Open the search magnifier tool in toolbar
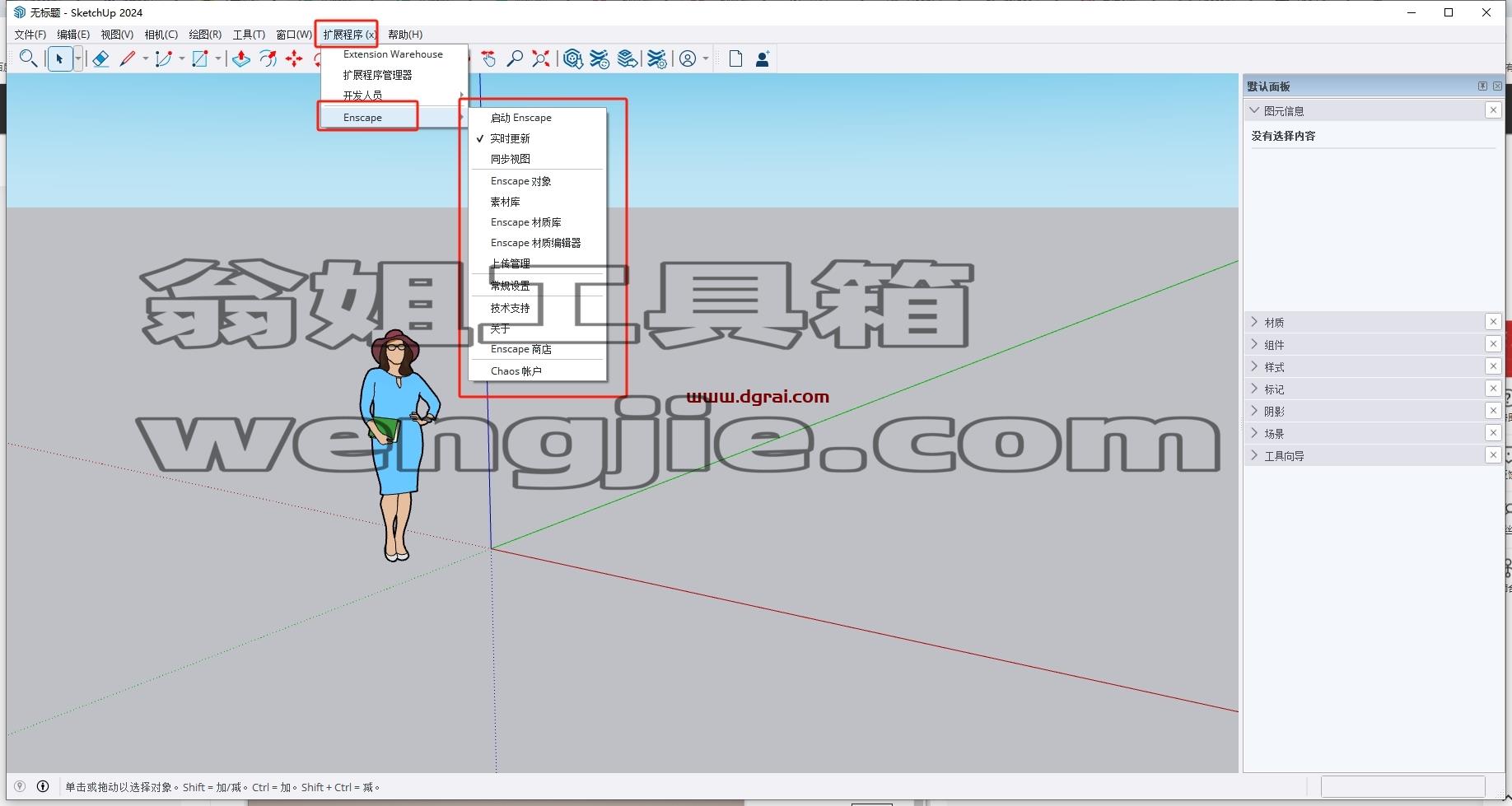 tap(28, 58)
